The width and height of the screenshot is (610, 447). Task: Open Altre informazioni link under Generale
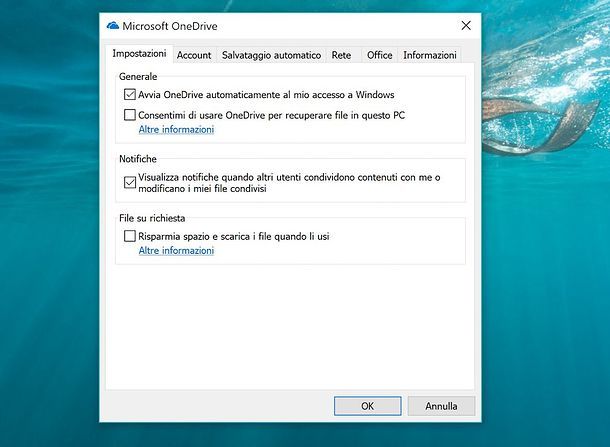(x=176, y=130)
